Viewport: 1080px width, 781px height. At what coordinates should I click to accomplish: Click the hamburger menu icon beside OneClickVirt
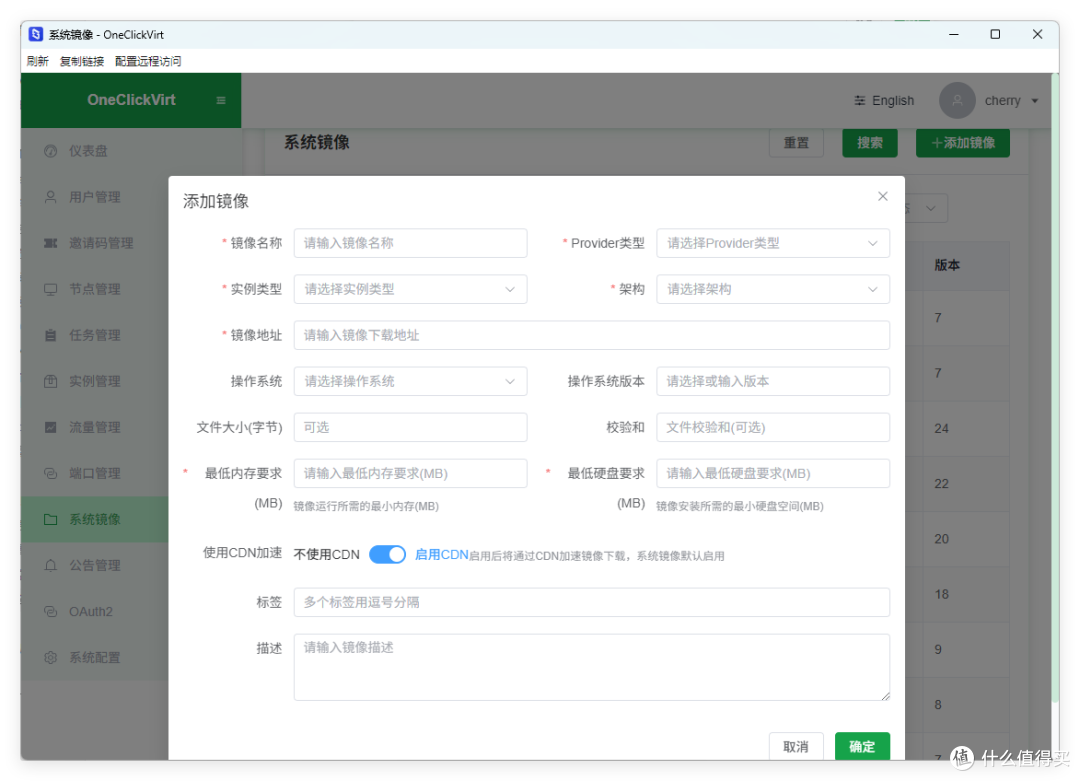pyautogui.click(x=221, y=101)
